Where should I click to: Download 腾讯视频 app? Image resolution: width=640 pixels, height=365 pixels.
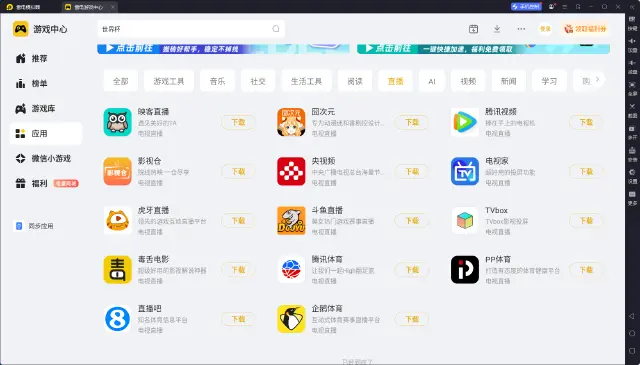586,122
